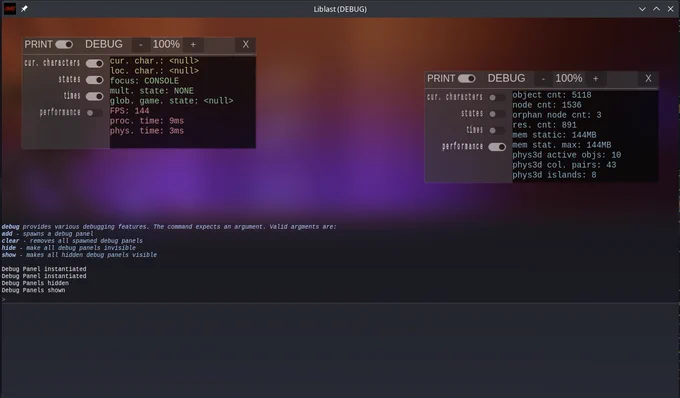680x398 pixels.
Task: Disable states toggle in left debug panel
Action: 95,80
